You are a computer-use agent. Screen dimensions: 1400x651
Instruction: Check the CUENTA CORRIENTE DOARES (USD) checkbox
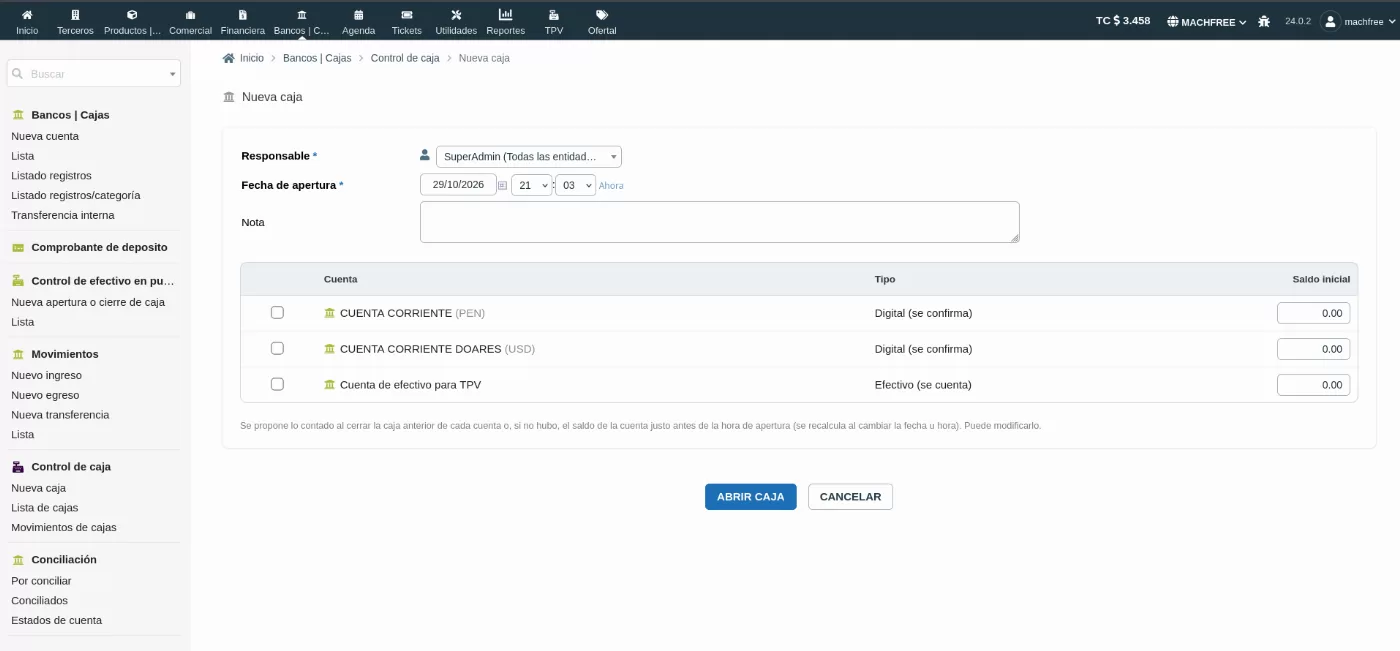277,349
